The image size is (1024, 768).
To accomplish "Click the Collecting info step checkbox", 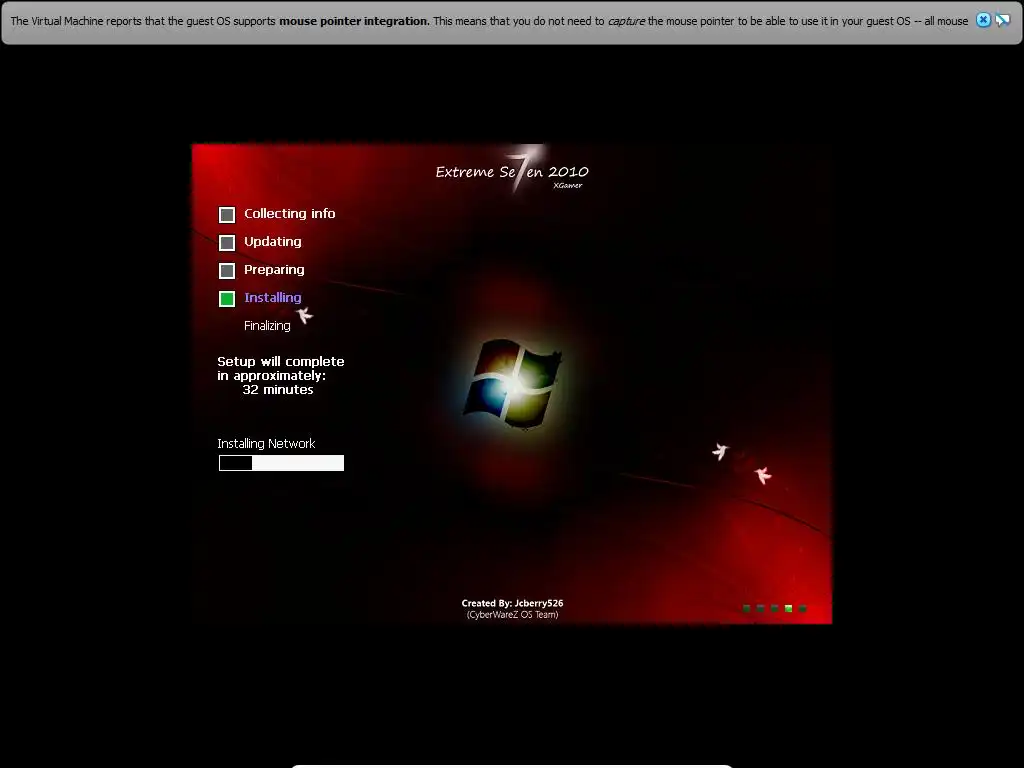I will [227, 215].
